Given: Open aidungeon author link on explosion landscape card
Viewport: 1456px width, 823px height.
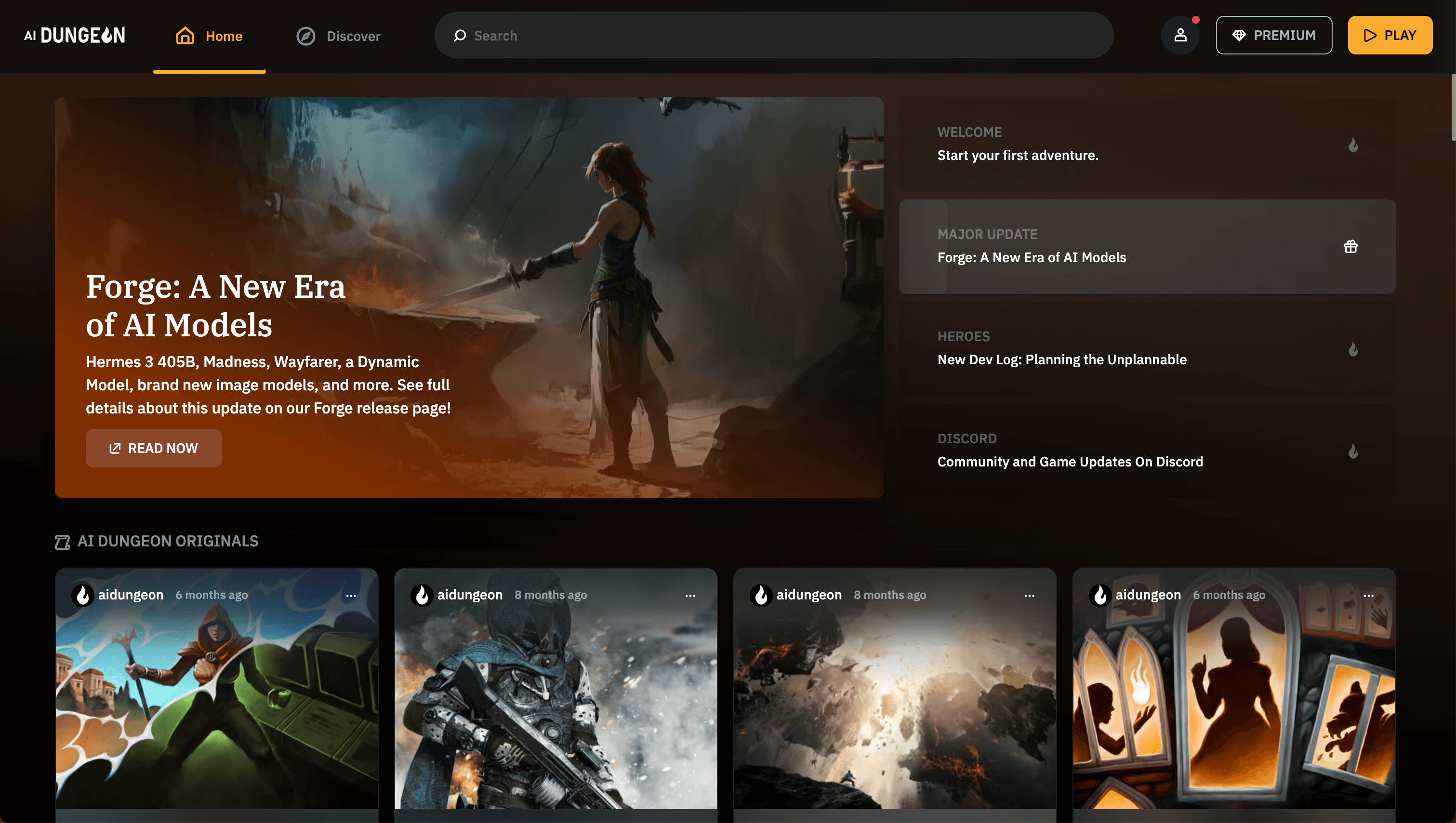Looking at the screenshot, I should [x=809, y=595].
